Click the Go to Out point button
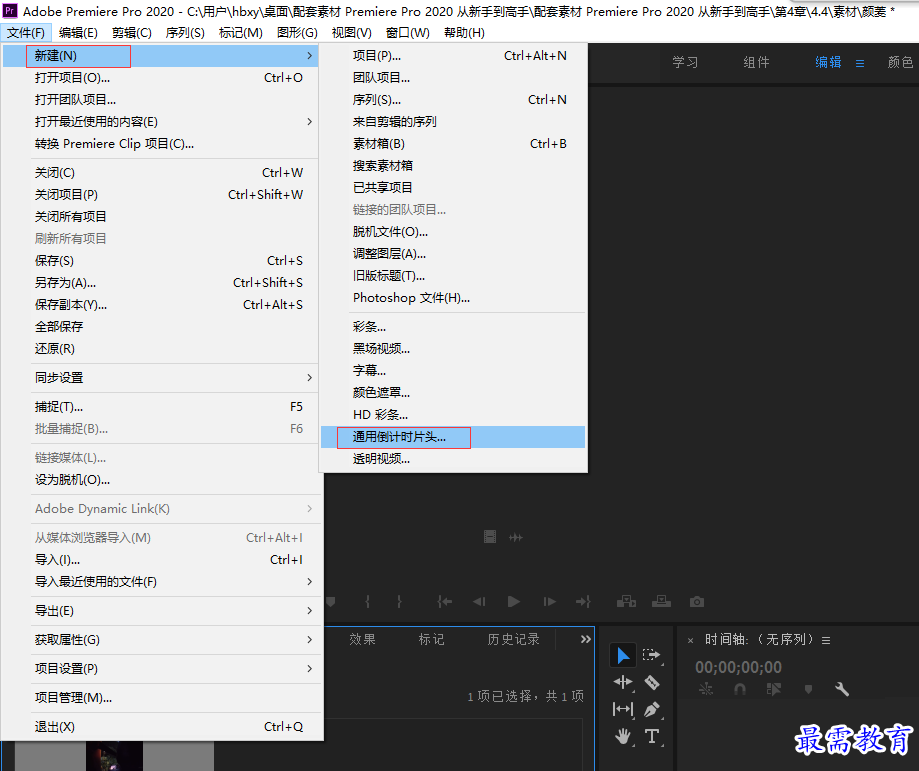 point(583,602)
